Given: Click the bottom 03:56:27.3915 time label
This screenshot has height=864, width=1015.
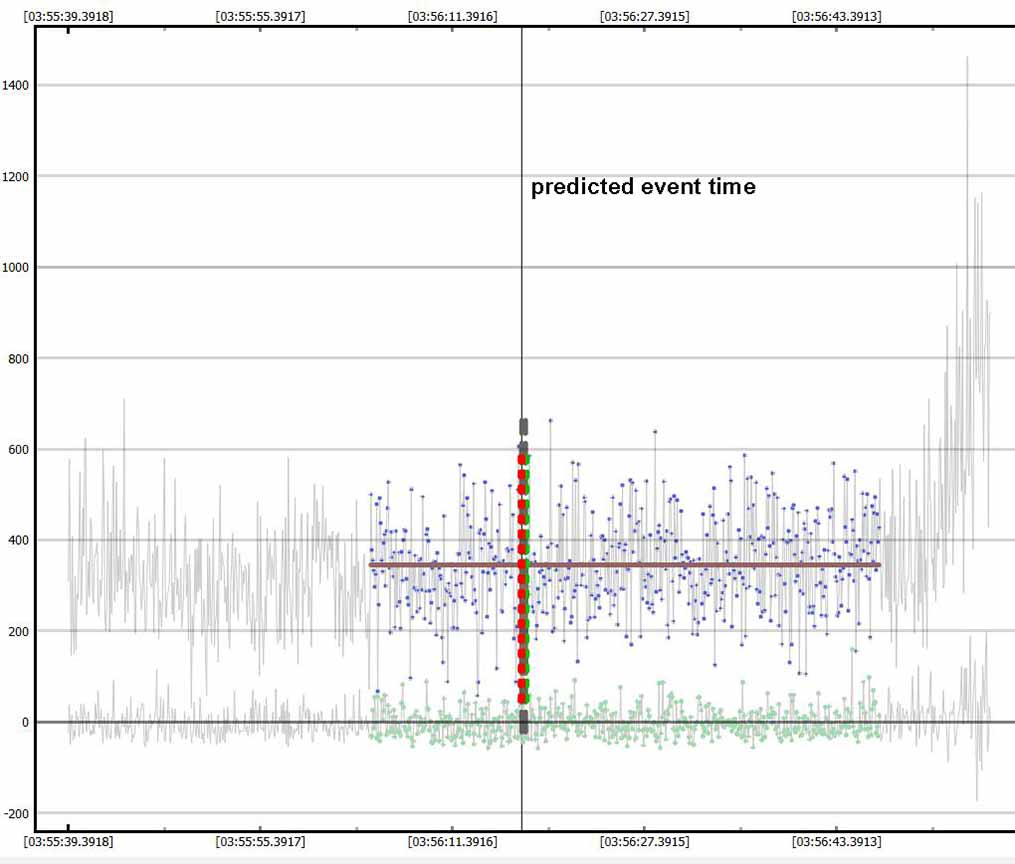Looking at the screenshot, I should (644, 841).
